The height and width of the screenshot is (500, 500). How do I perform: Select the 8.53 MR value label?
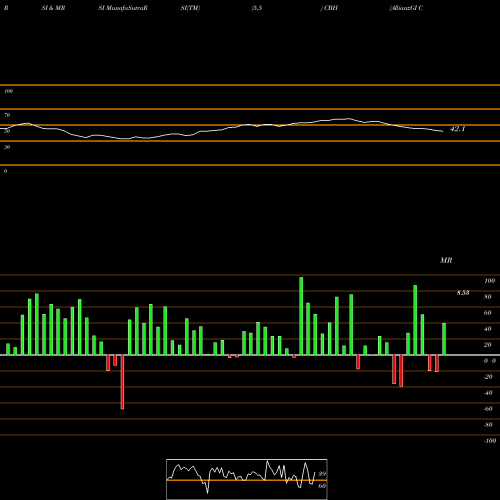point(463,293)
